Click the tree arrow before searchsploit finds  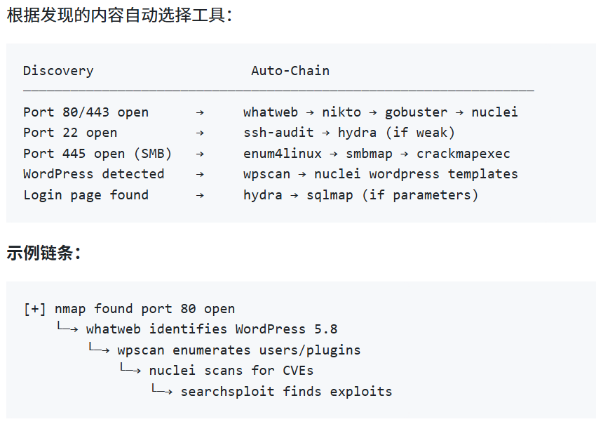click(x=162, y=390)
